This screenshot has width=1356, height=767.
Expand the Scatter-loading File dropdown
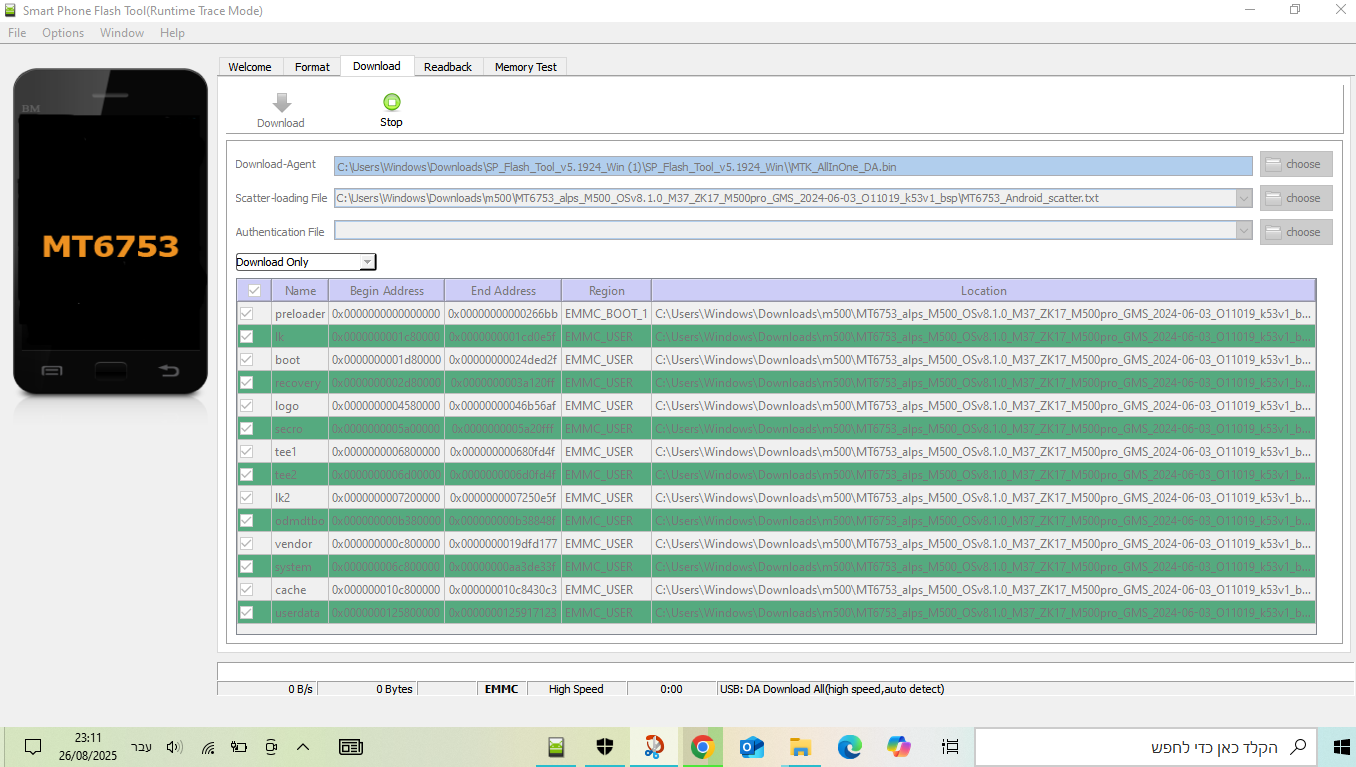1244,198
